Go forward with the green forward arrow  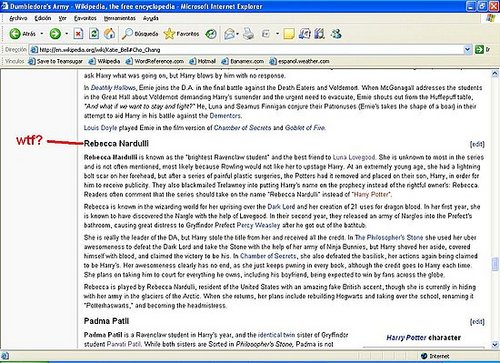(55, 34)
